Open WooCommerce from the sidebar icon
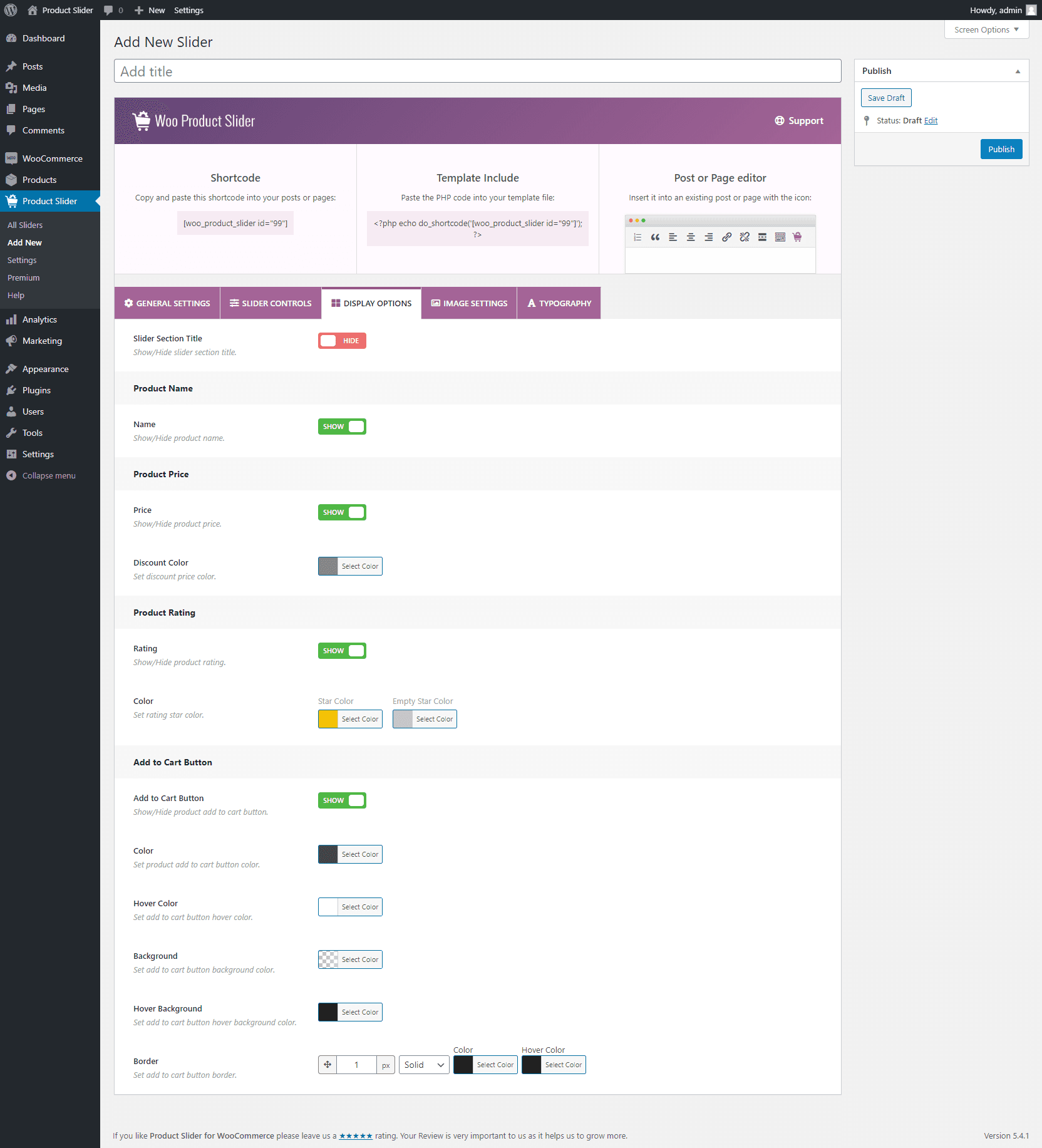Viewport: 1042px width, 1148px height. (x=11, y=158)
